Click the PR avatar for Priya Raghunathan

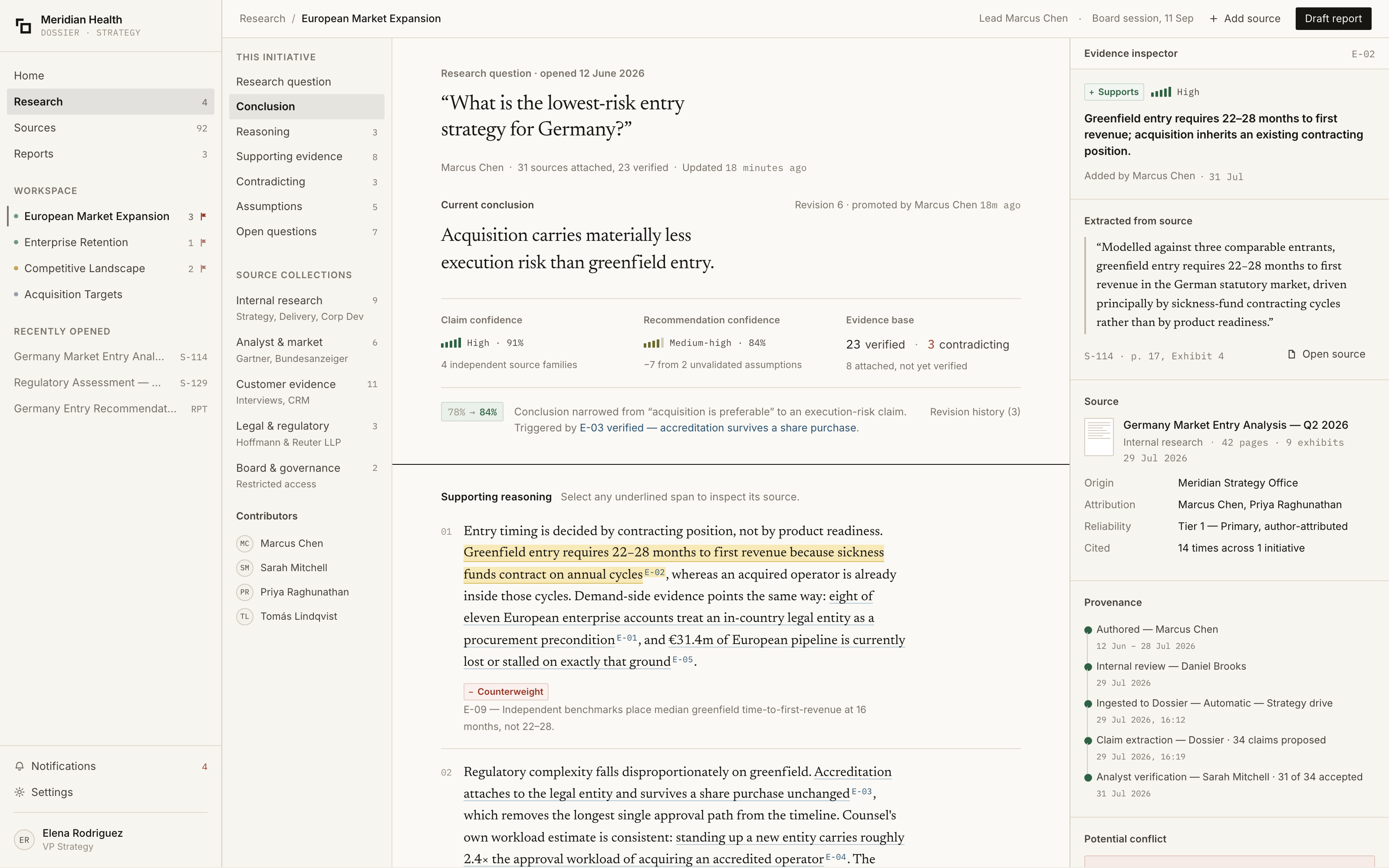[244, 592]
